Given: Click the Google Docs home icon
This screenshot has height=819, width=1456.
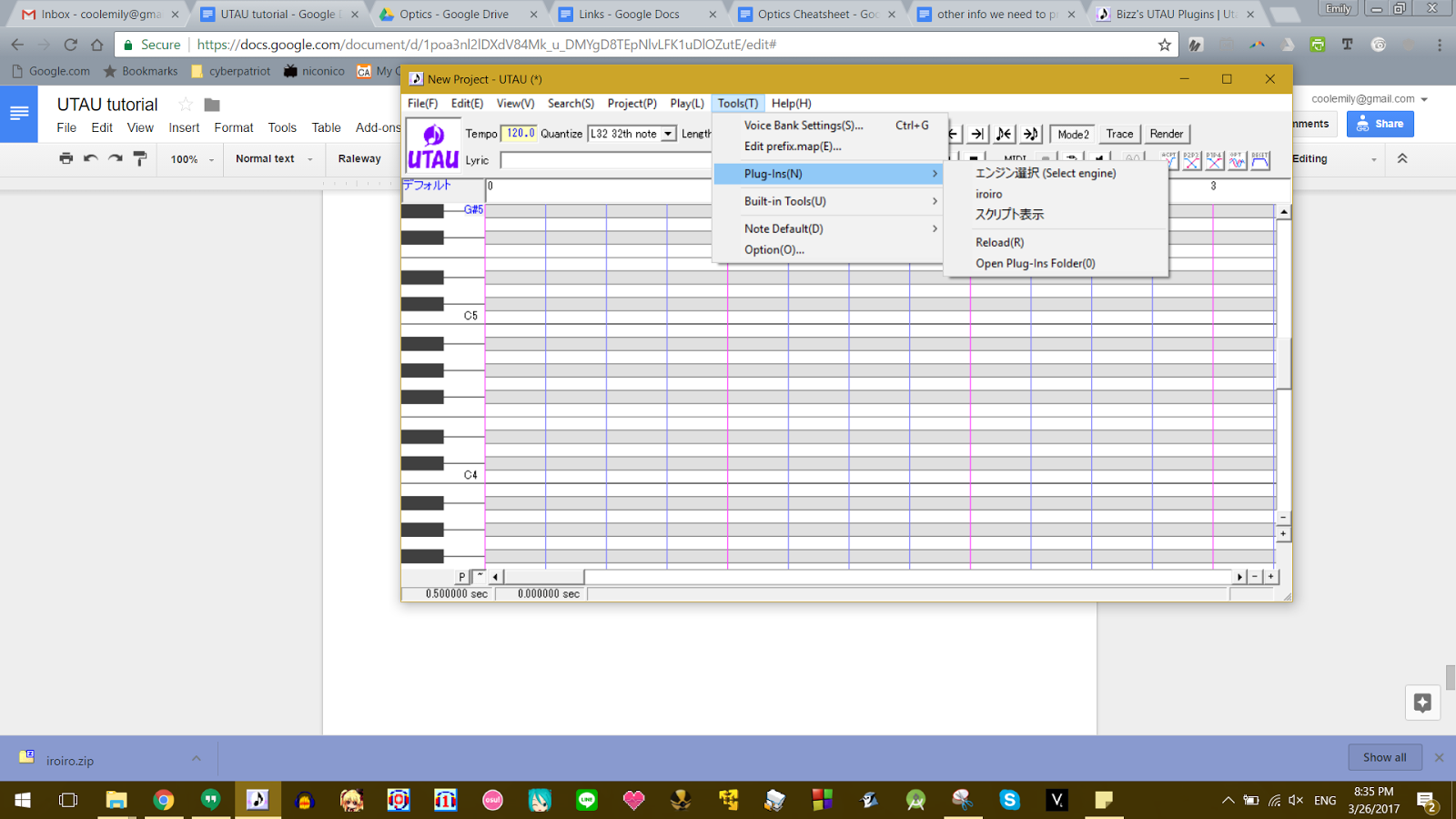Looking at the screenshot, I should pos(19,114).
